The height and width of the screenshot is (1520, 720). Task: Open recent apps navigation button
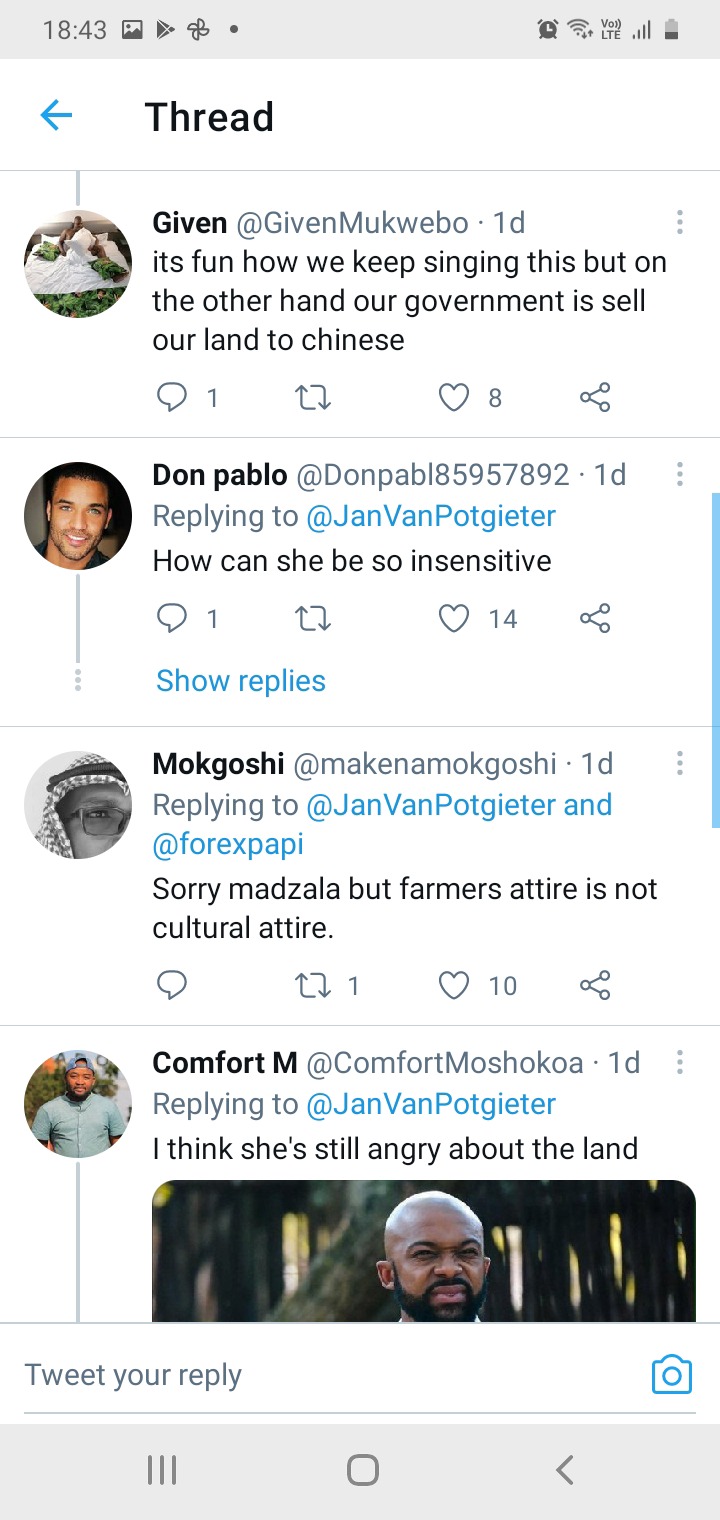tap(162, 1470)
